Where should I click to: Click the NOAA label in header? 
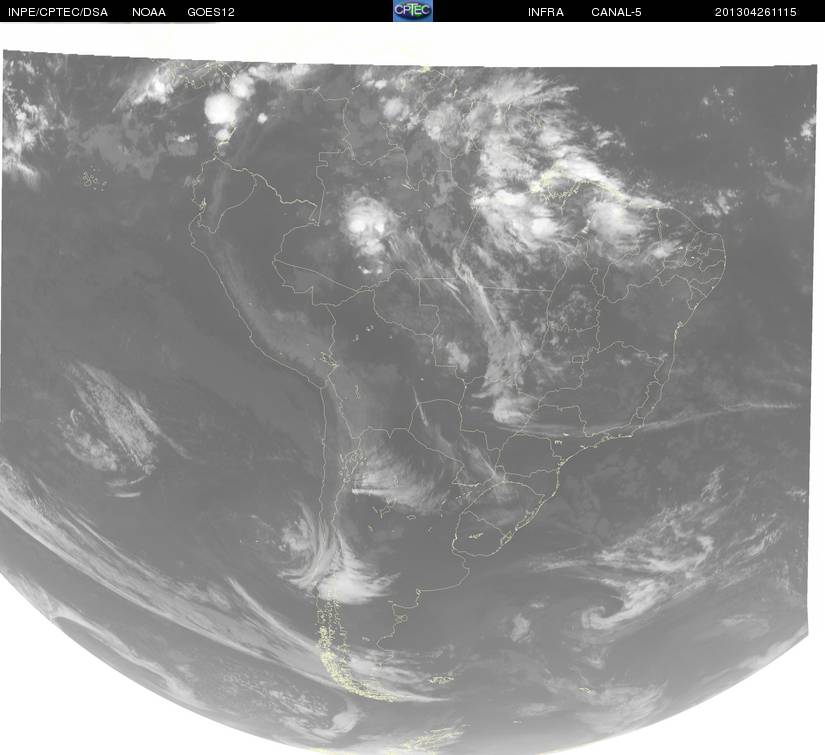[149, 12]
